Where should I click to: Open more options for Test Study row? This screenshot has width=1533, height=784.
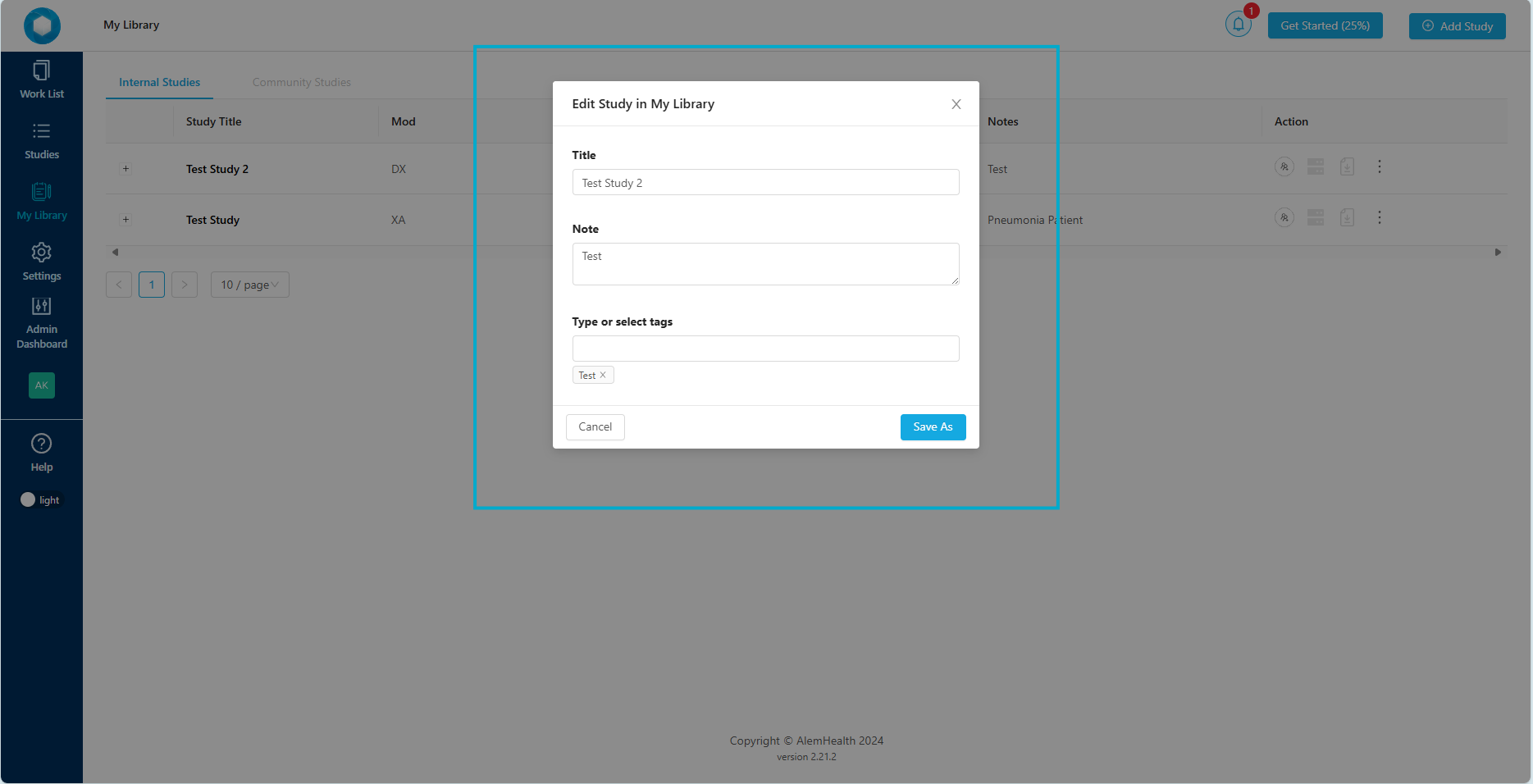coord(1380,217)
